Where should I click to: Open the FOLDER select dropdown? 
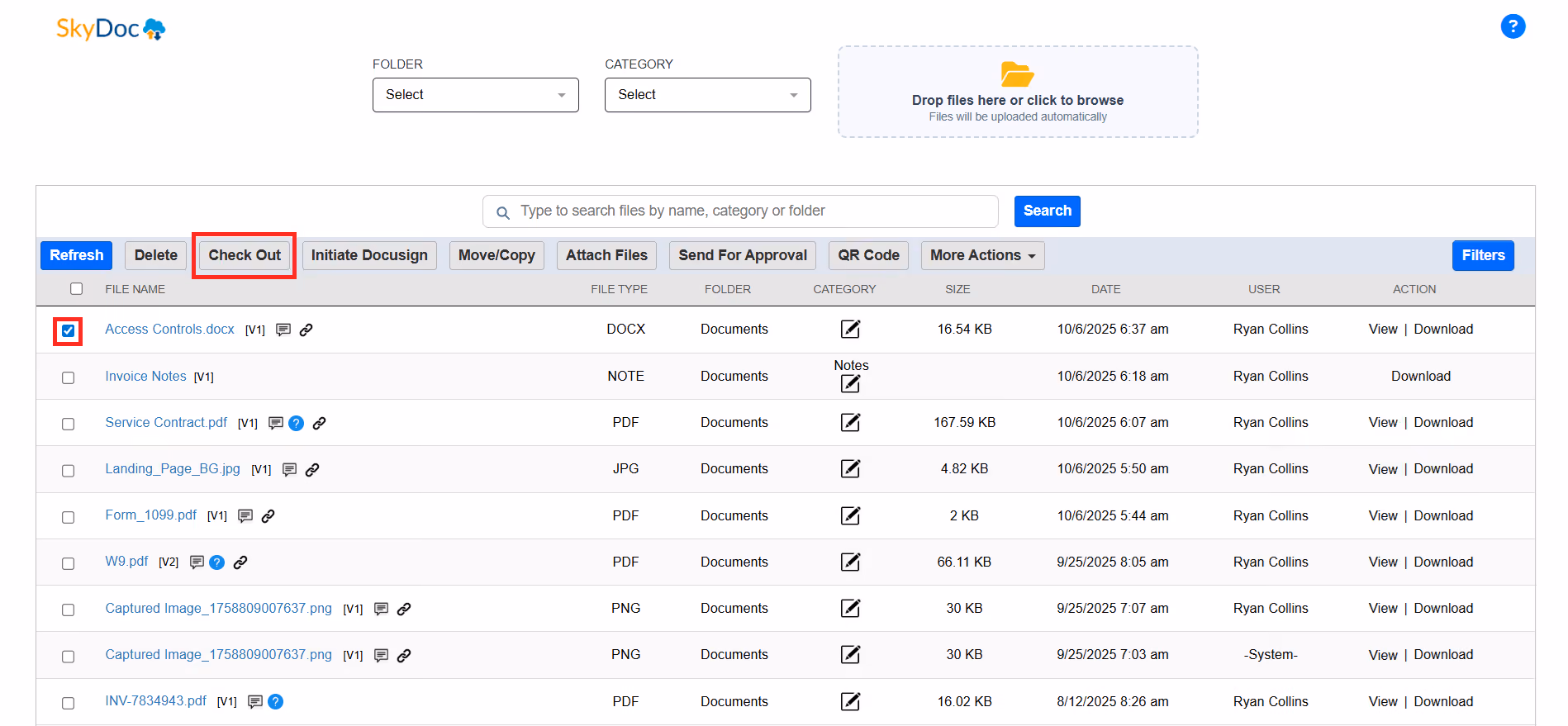point(476,95)
